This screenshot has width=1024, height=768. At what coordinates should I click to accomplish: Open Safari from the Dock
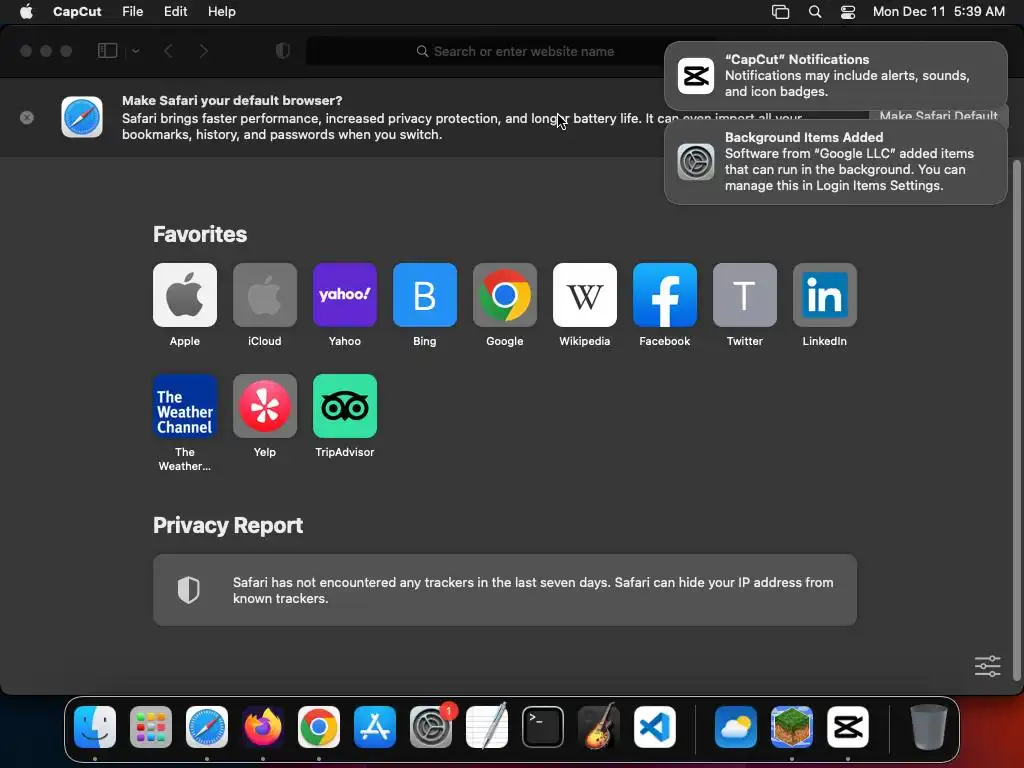pyautogui.click(x=207, y=726)
